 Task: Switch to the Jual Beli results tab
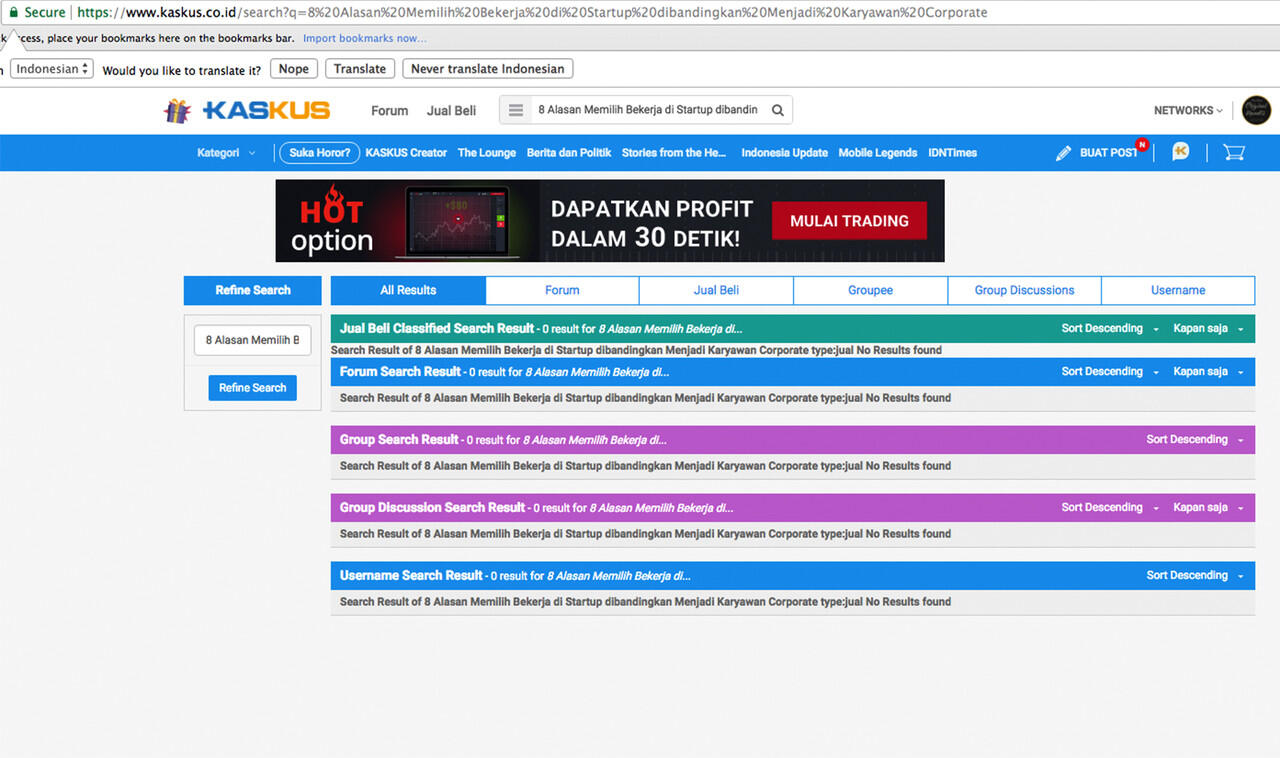click(x=716, y=290)
